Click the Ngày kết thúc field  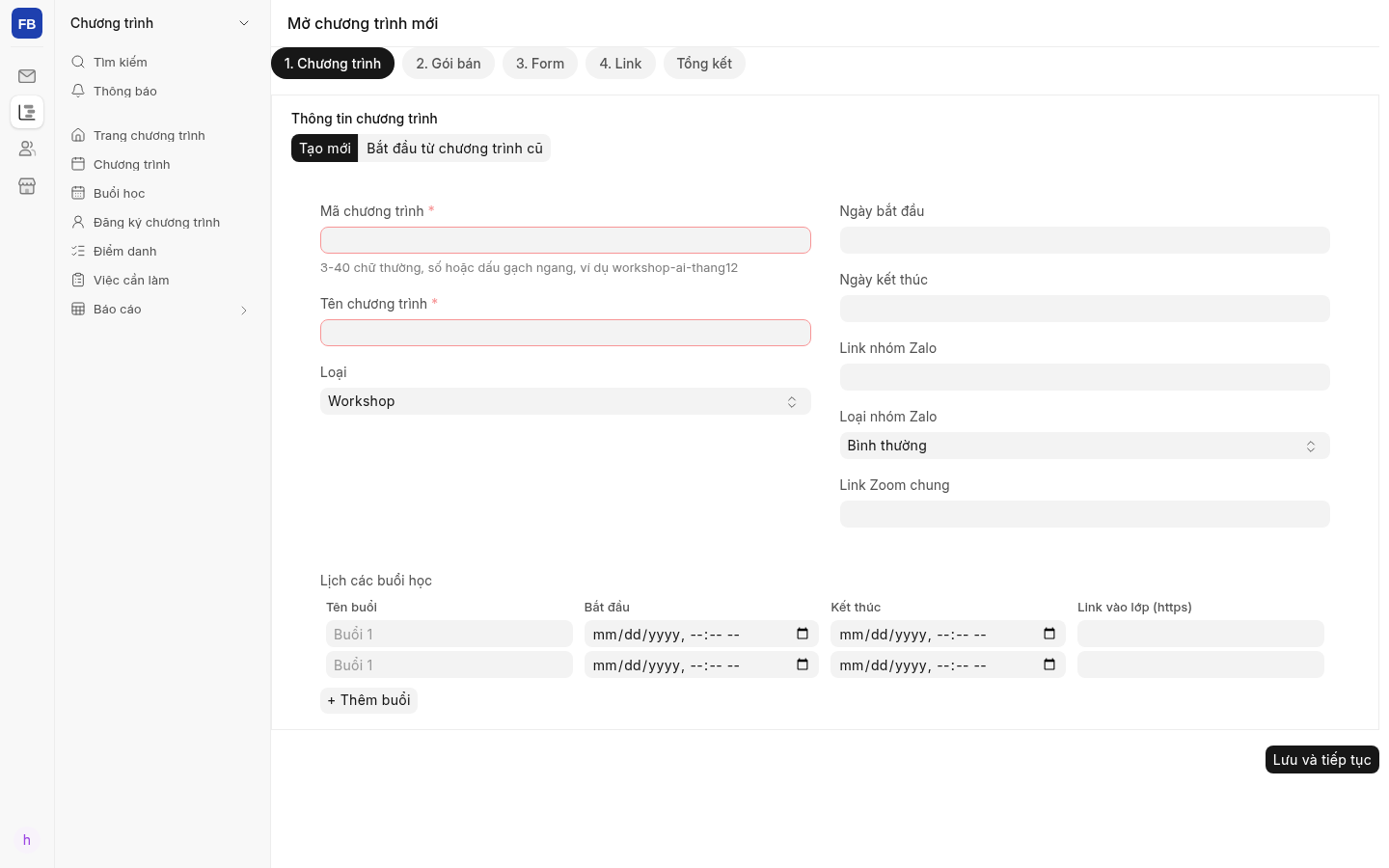(1084, 309)
